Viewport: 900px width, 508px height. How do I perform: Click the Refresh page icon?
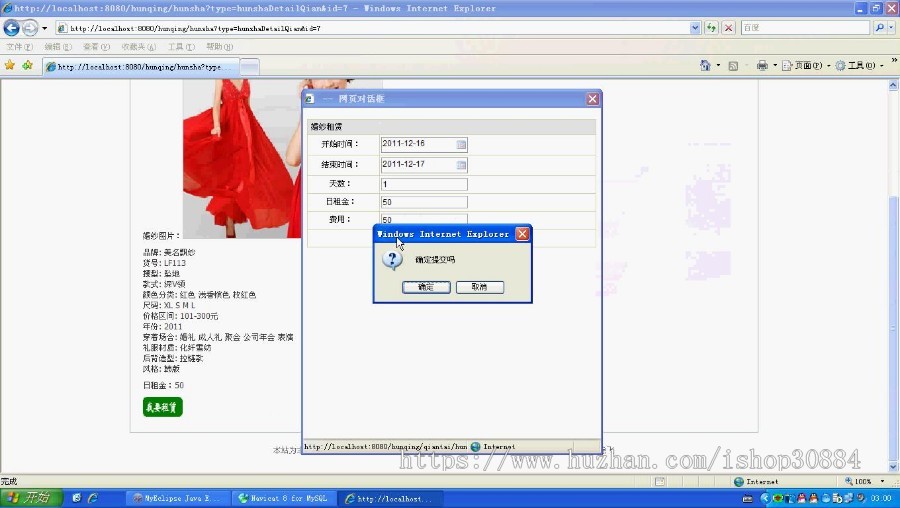tap(712, 28)
